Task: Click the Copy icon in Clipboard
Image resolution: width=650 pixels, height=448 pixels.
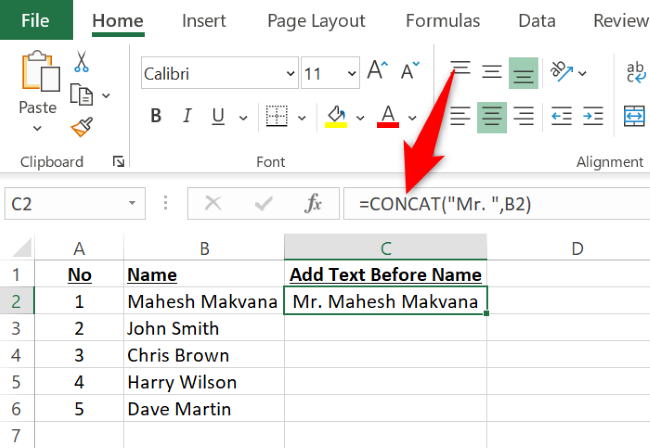Action: 82,94
